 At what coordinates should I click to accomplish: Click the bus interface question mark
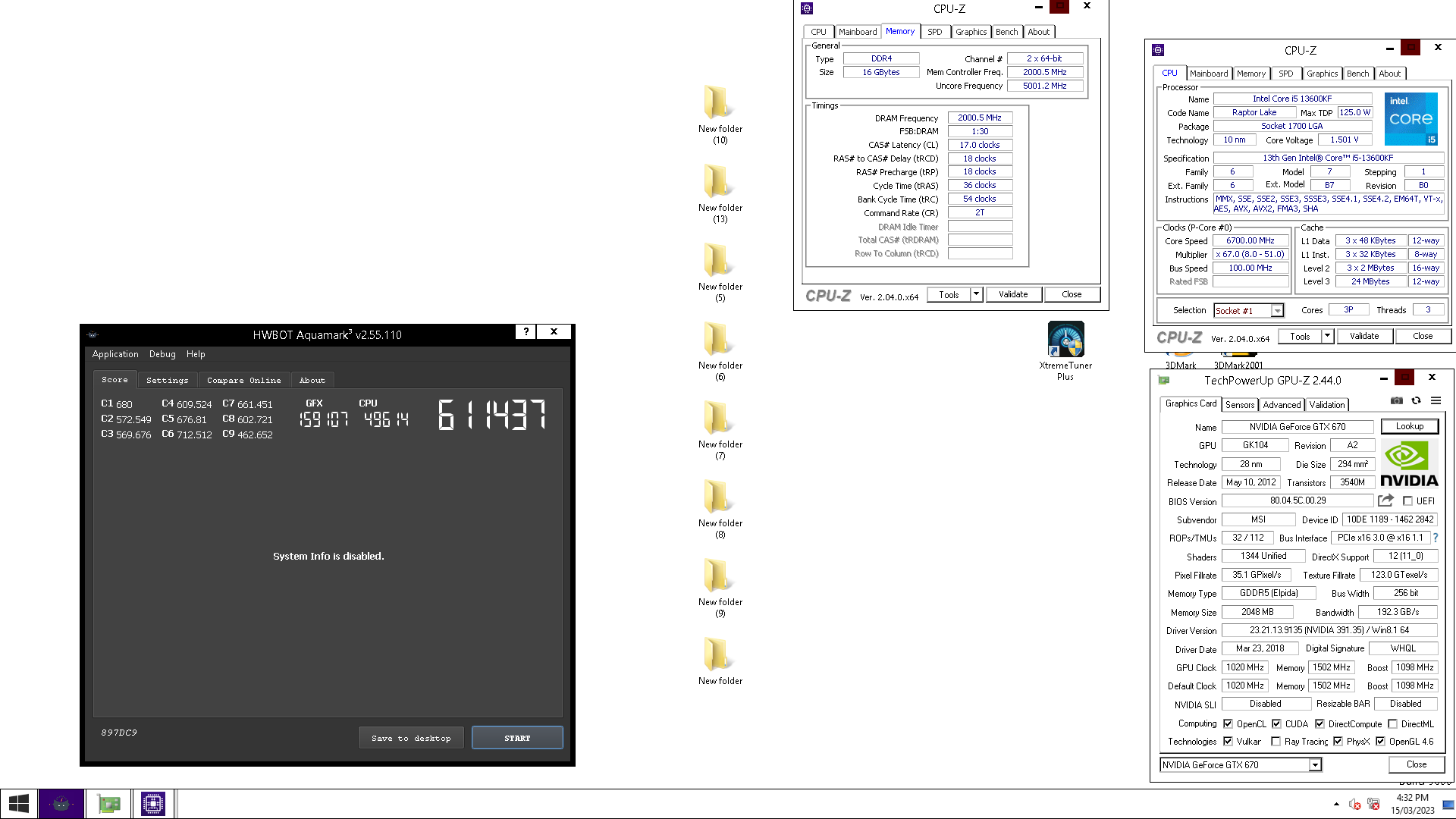pos(1436,538)
